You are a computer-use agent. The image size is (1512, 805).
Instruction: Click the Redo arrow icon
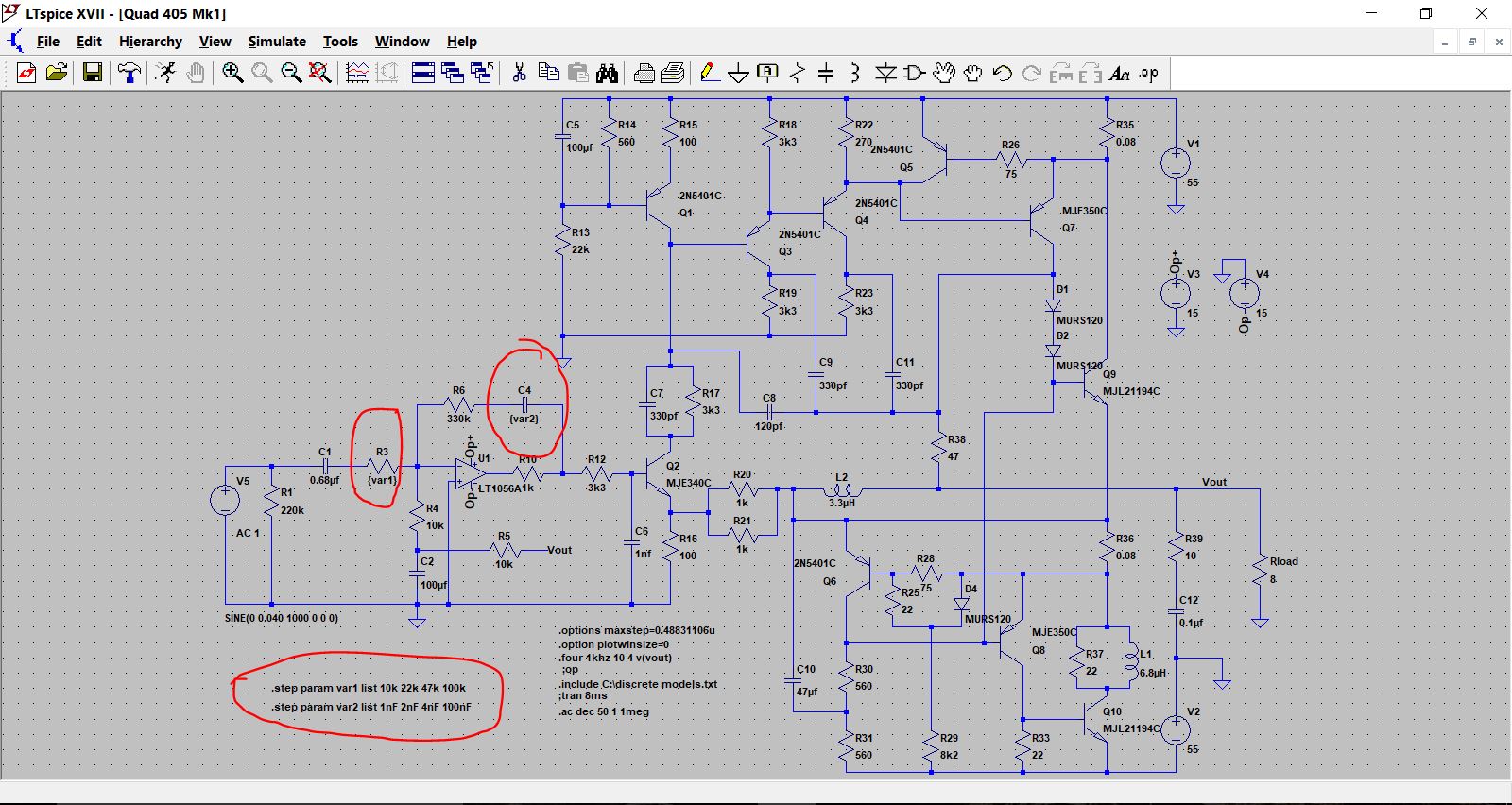pyautogui.click(x=1032, y=73)
